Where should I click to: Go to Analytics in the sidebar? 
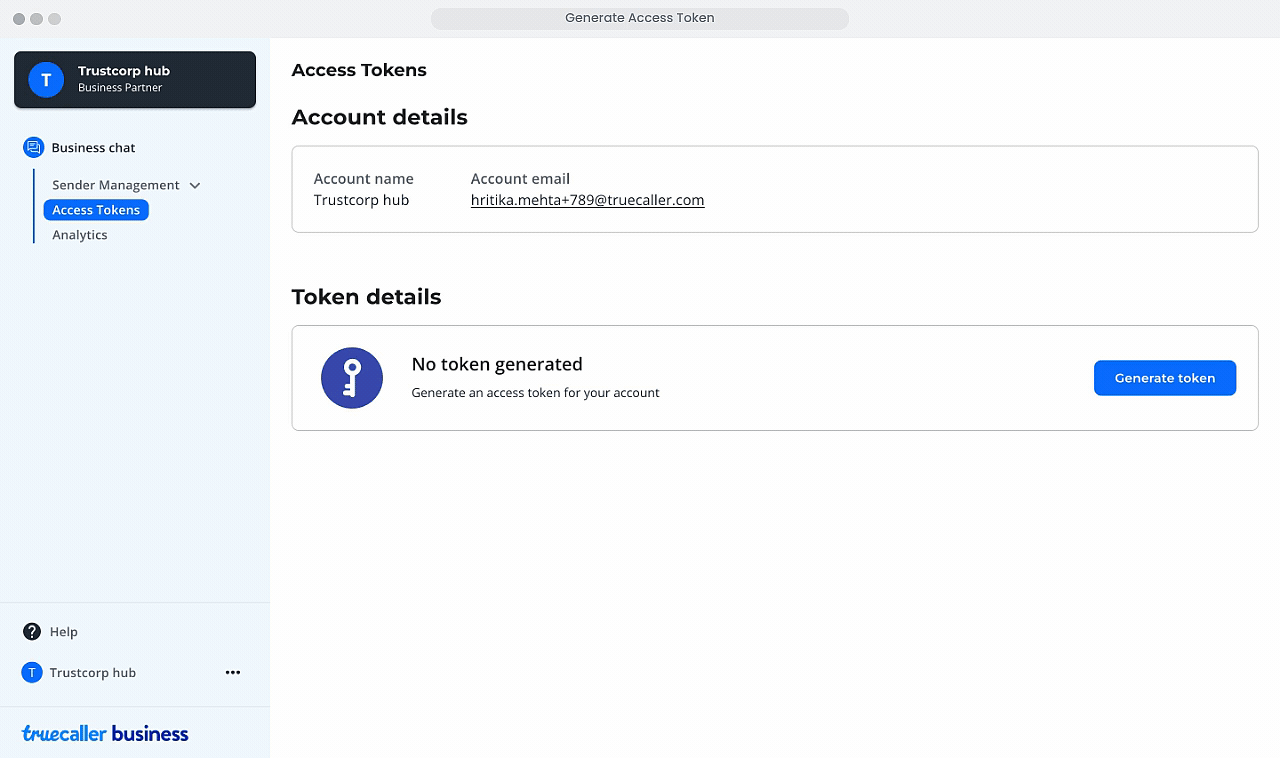coord(80,235)
